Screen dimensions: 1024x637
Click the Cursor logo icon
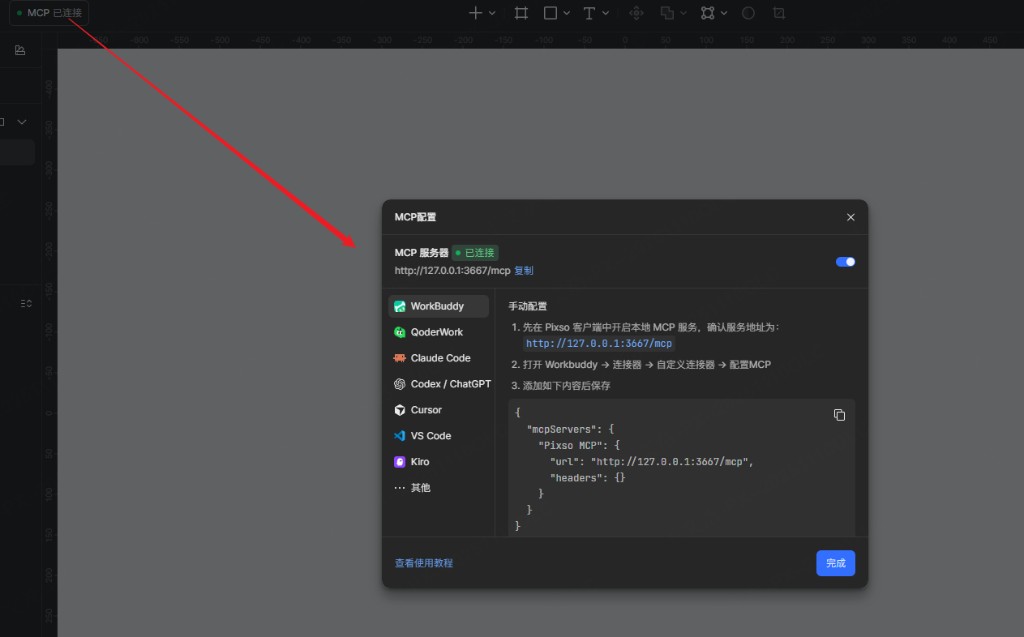click(400, 410)
